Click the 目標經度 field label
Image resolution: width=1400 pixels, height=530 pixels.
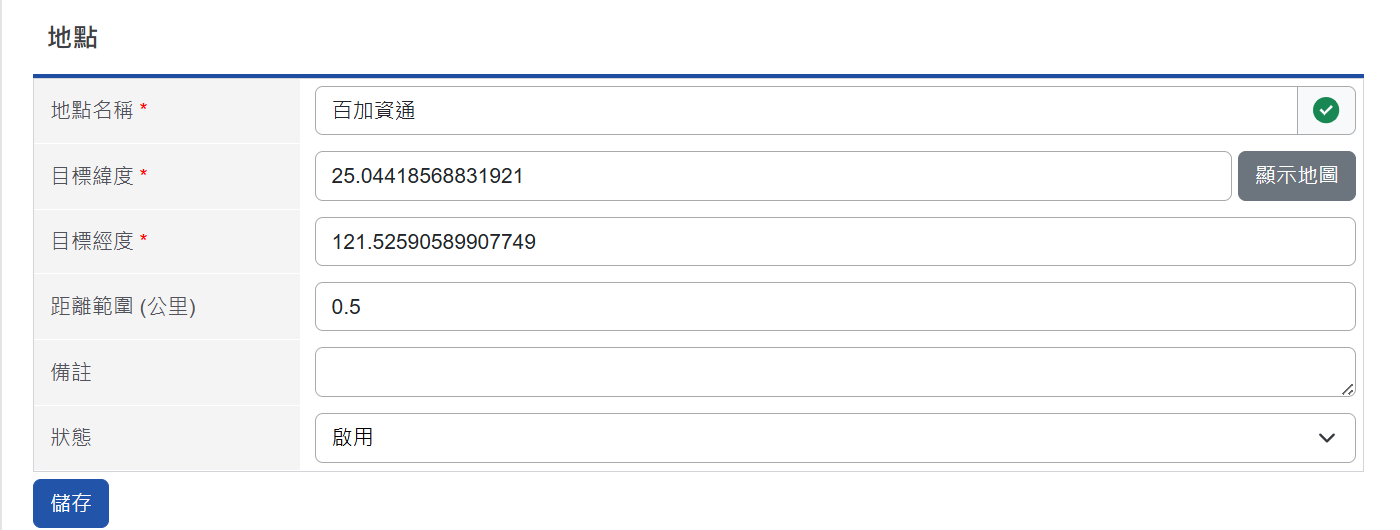pyautogui.click(x=92, y=241)
